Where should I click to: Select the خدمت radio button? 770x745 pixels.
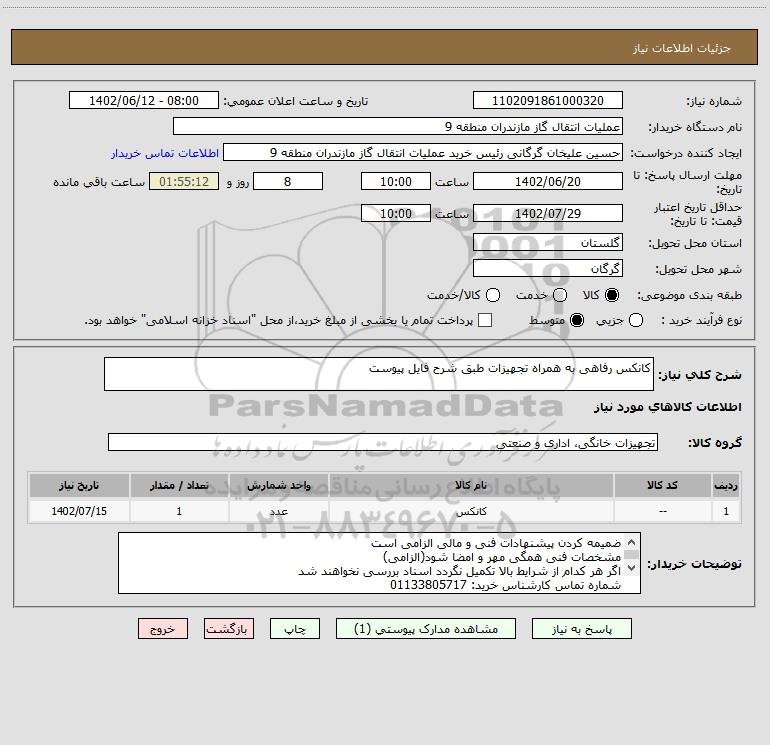pyautogui.click(x=560, y=295)
